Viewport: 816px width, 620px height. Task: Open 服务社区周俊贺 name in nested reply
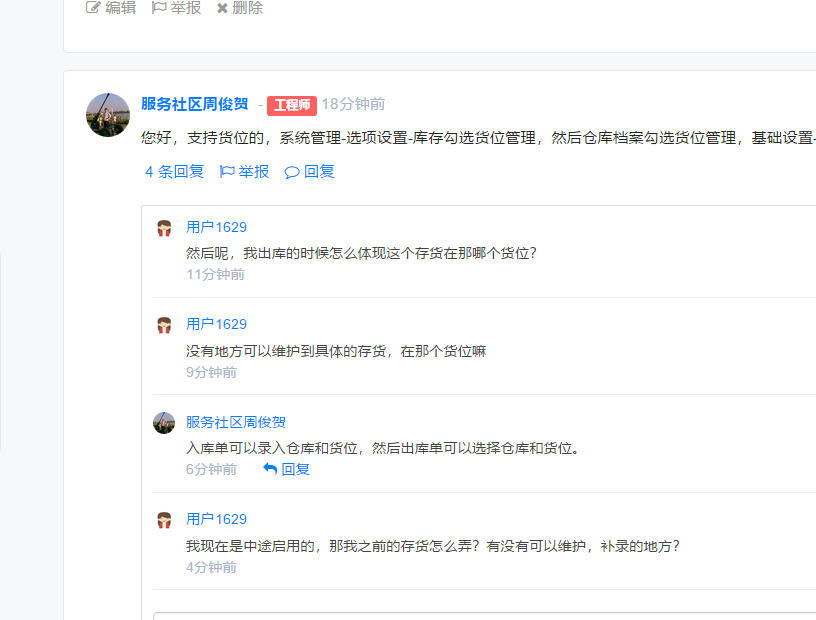pos(236,422)
